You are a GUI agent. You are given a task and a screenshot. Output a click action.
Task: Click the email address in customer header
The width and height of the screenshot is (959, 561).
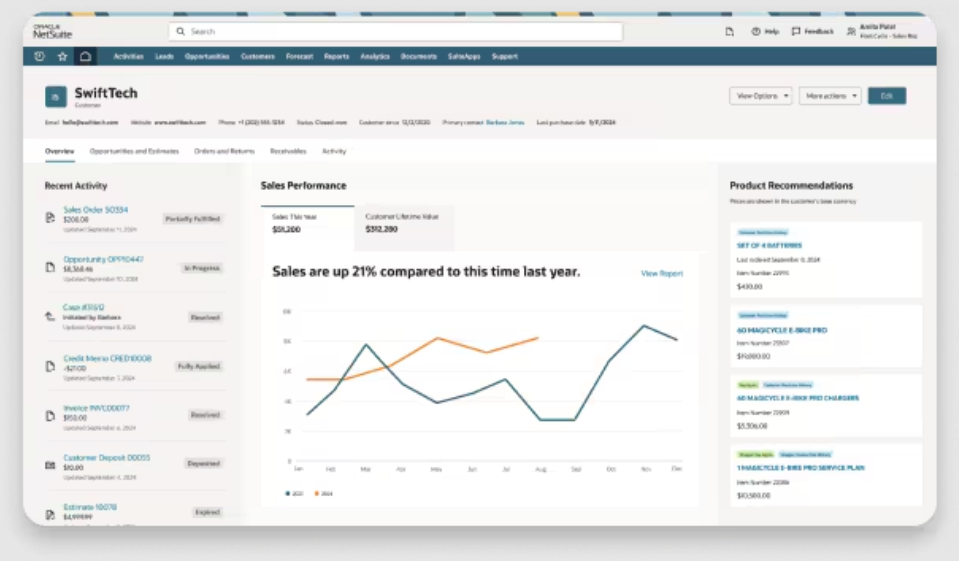pyautogui.click(x=90, y=122)
